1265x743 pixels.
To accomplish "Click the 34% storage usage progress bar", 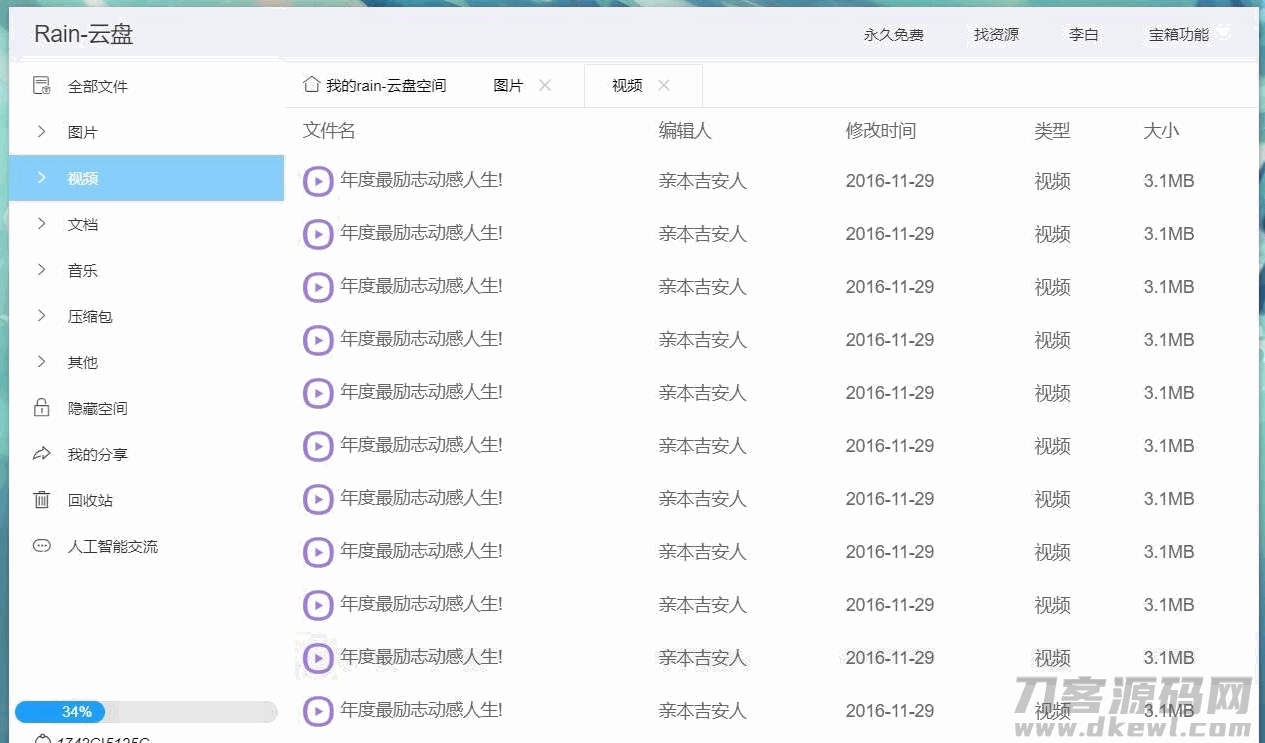I will click(146, 712).
